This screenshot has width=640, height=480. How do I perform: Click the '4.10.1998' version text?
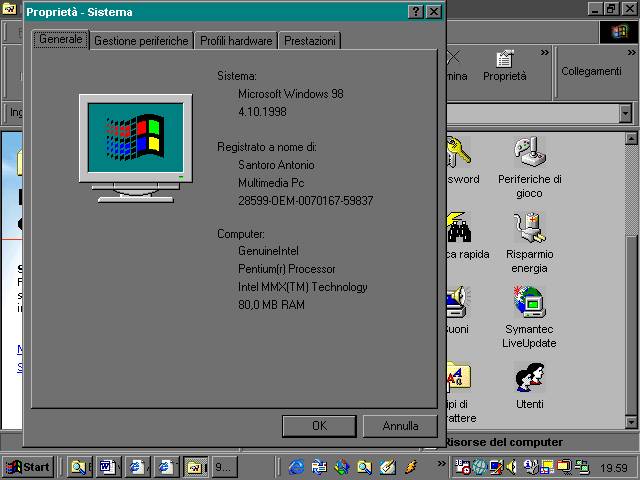pyautogui.click(x=262, y=112)
